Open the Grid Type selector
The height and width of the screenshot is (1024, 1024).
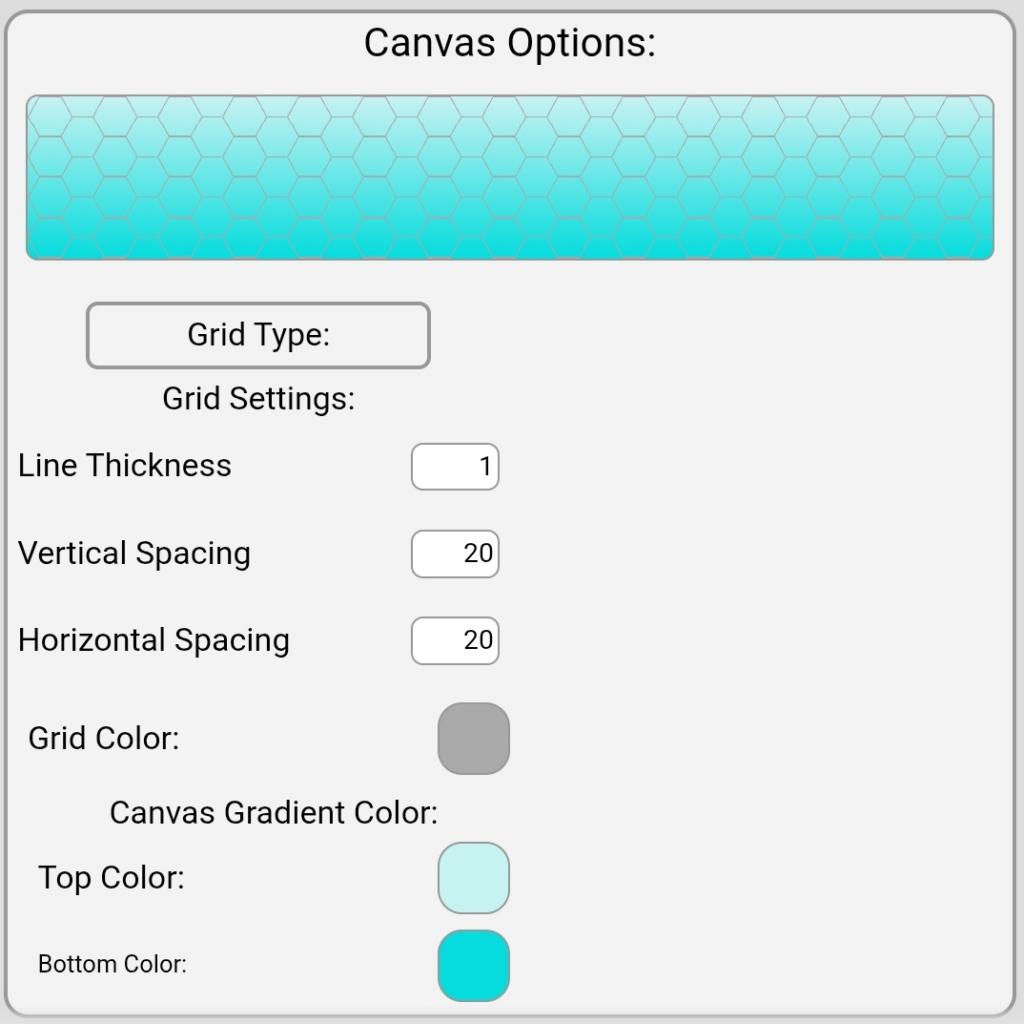click(258, 336)
